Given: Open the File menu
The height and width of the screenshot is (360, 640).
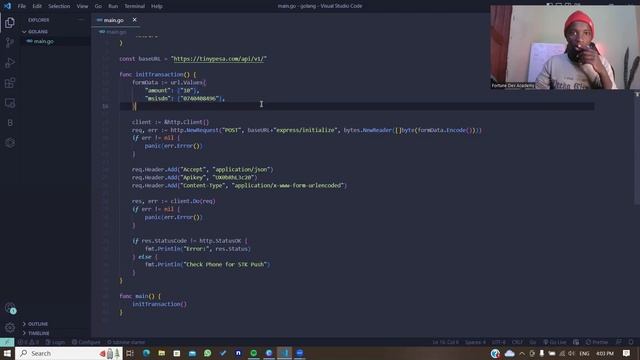Looking at the screenshot, I should click(22, 6).
